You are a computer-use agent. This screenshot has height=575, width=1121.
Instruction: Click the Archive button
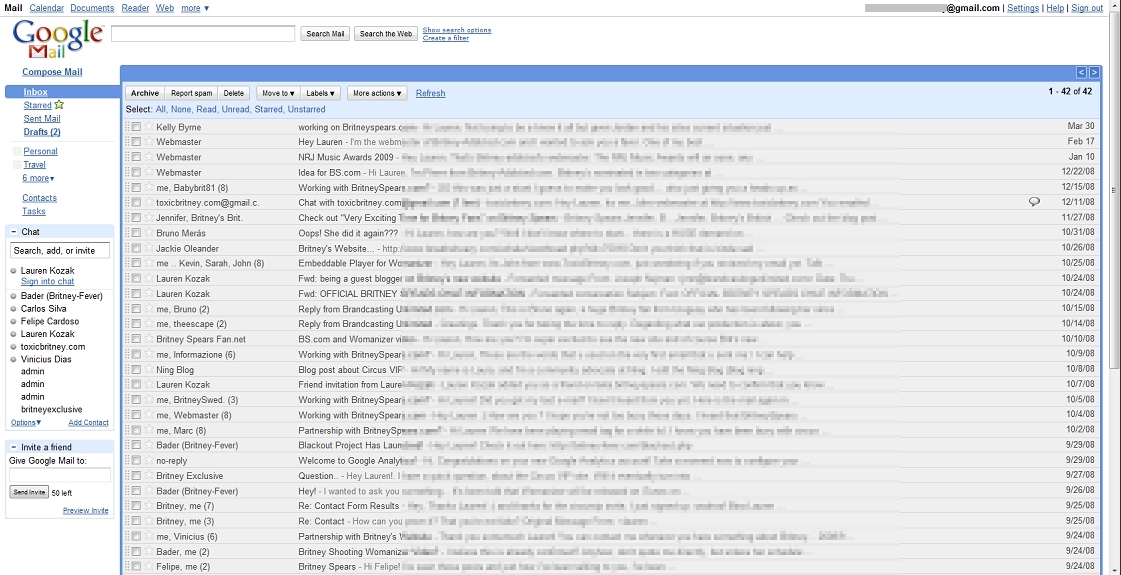144,93
